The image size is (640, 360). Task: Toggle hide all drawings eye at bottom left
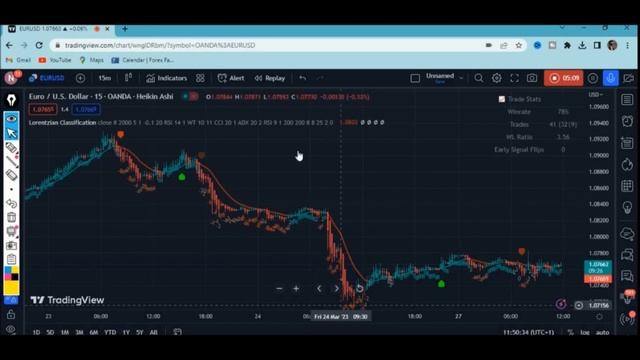pos(11,329)
